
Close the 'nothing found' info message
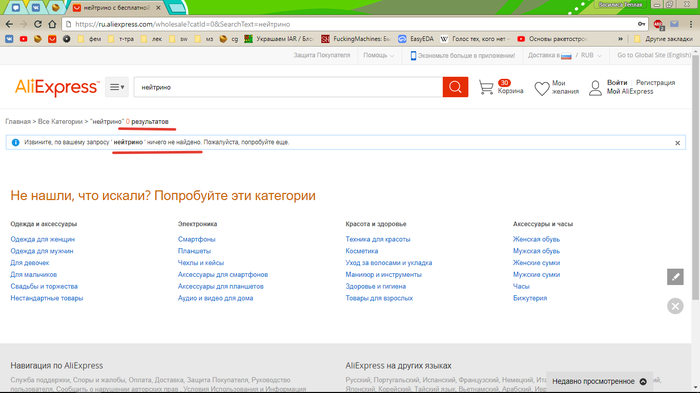pos(677,143)
